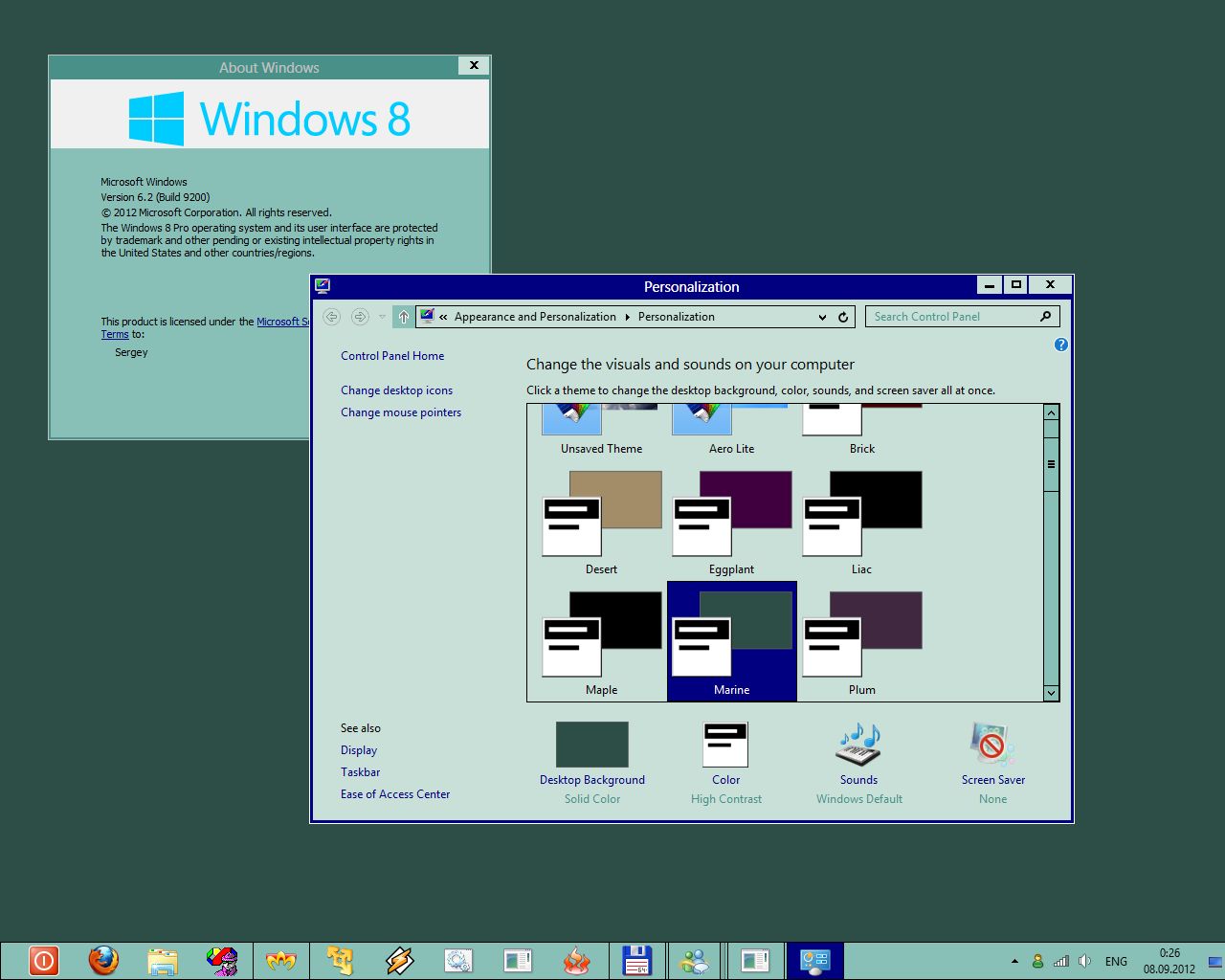The width and height of the screenshot is (1225, 980).
Task: Click the Appearance and Personalization breadcrumb
Action: pyautogui.click(x=535, y=317)
